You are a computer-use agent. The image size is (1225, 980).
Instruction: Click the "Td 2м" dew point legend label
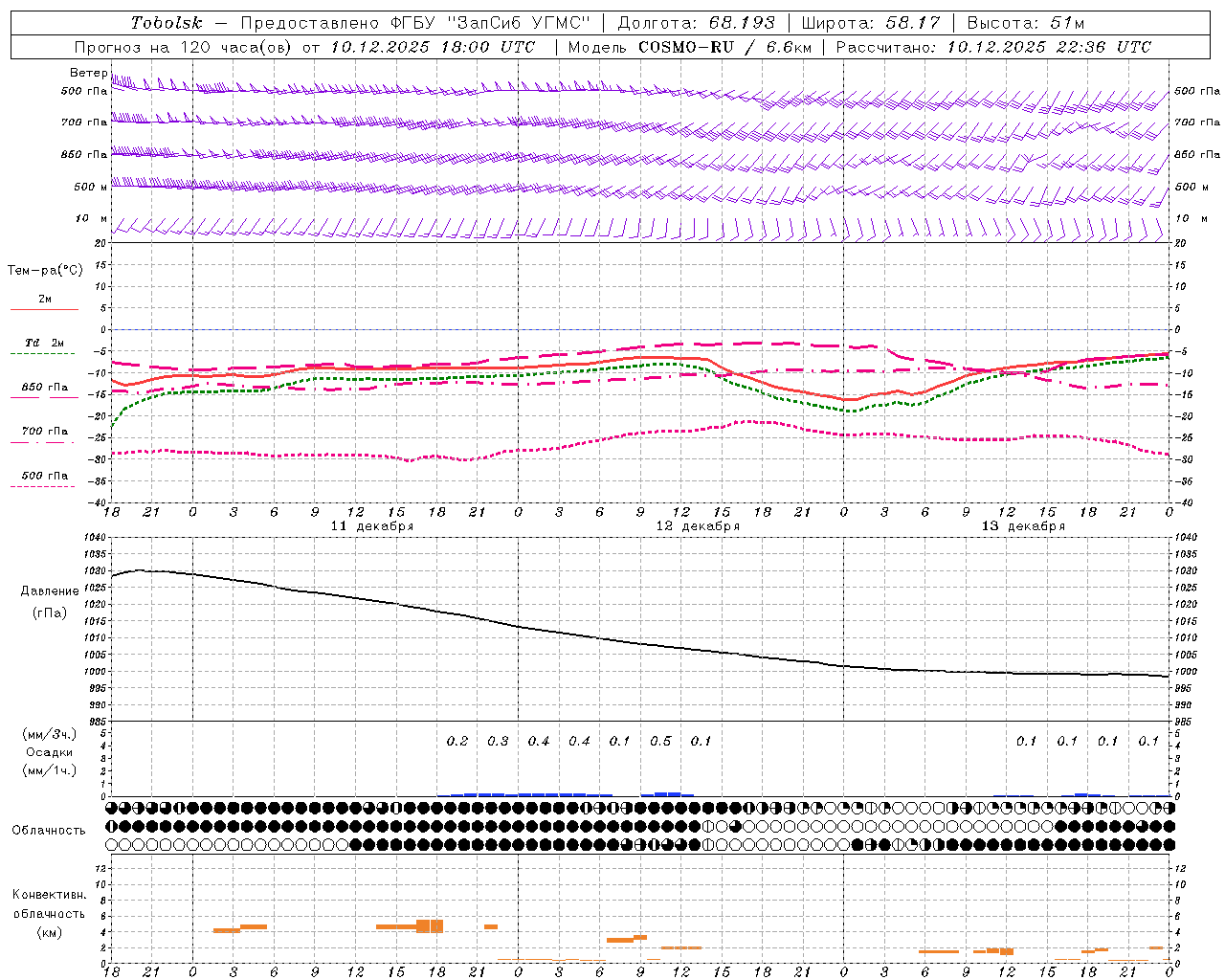(x=45, y=343)
